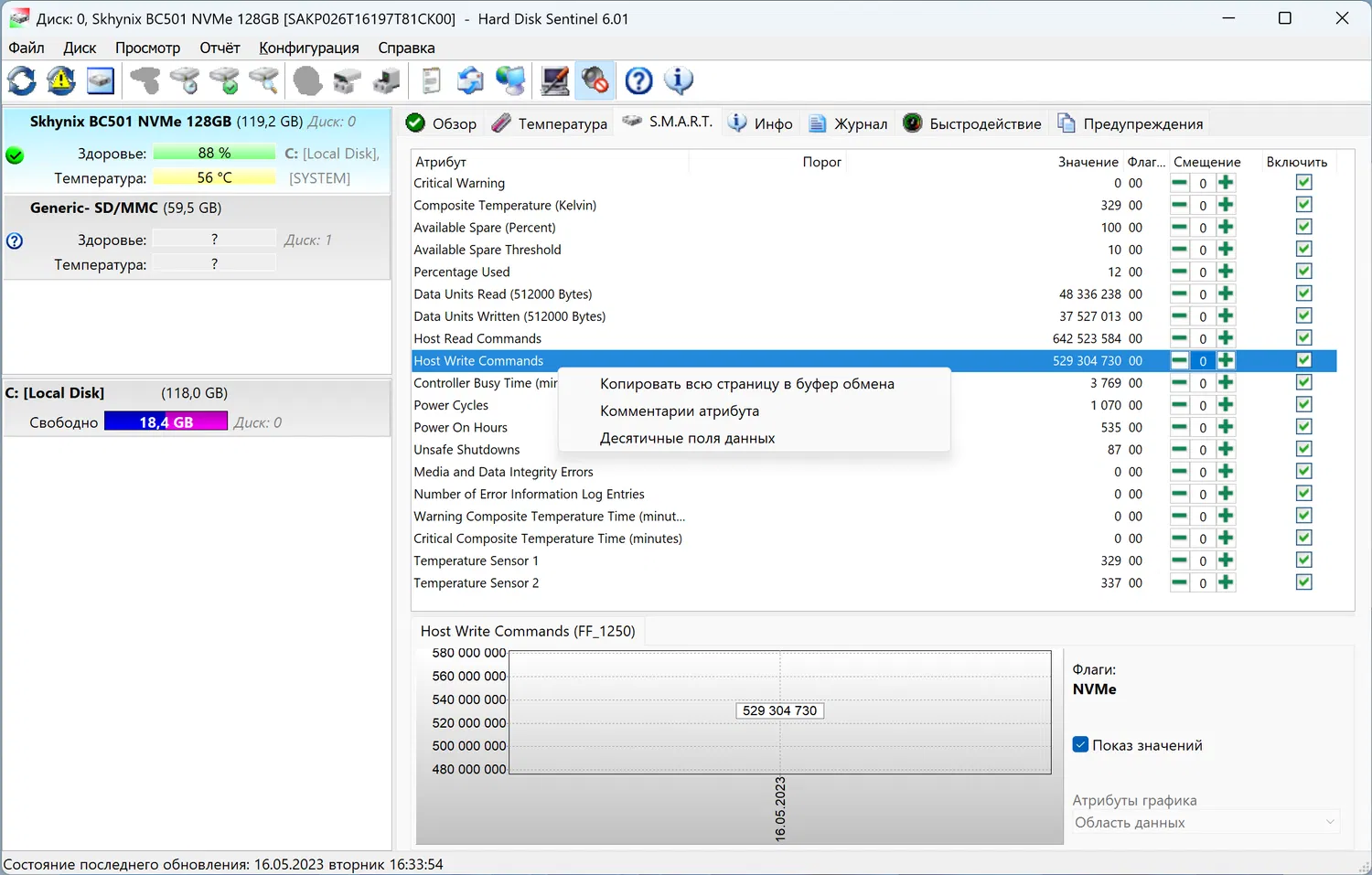
Task: Uncheck the Media and Data Integrity Errors checkbox
Action: click(1304, 471)
